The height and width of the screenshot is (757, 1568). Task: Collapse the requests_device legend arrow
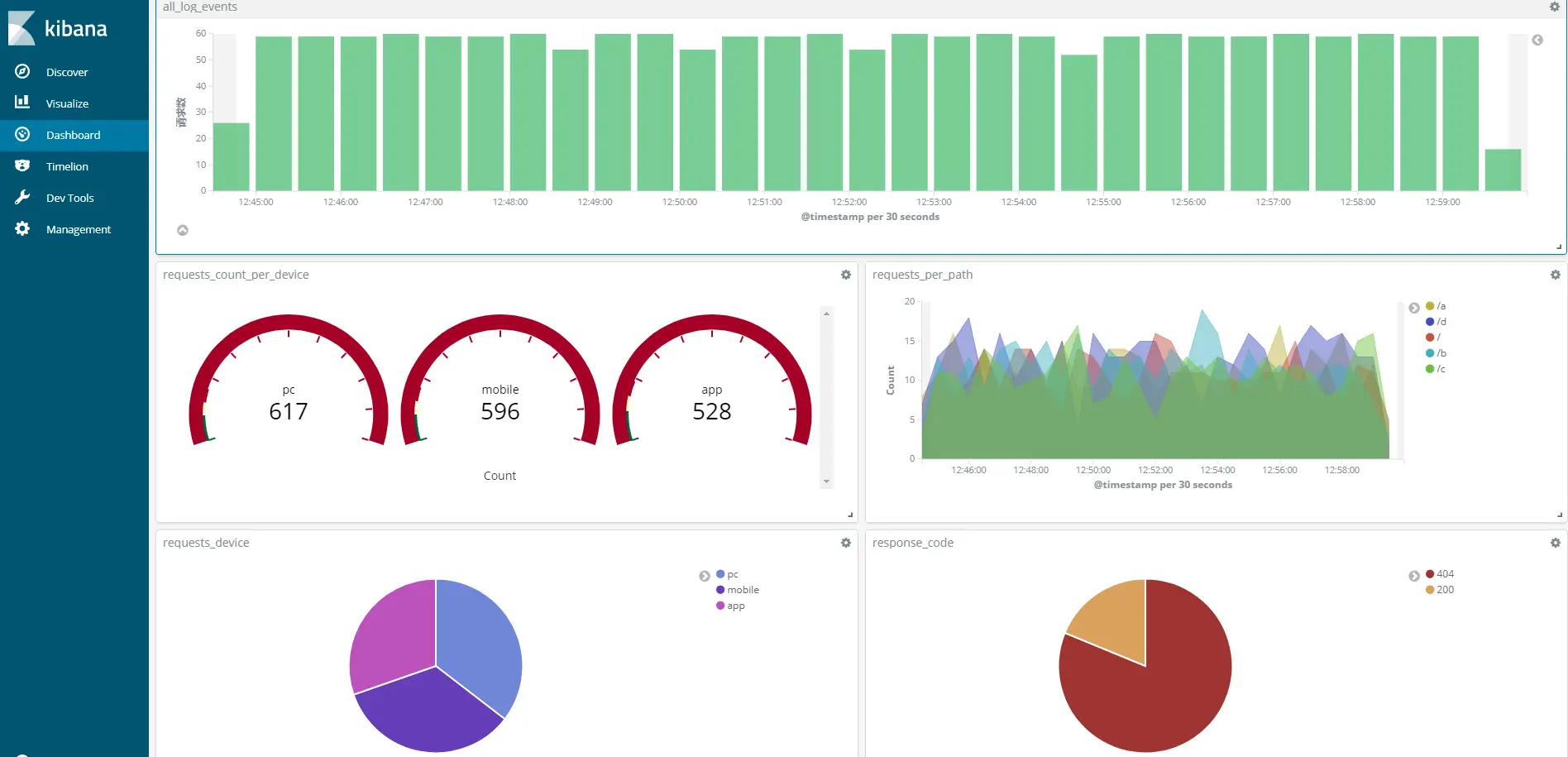(x=705, y=576)
